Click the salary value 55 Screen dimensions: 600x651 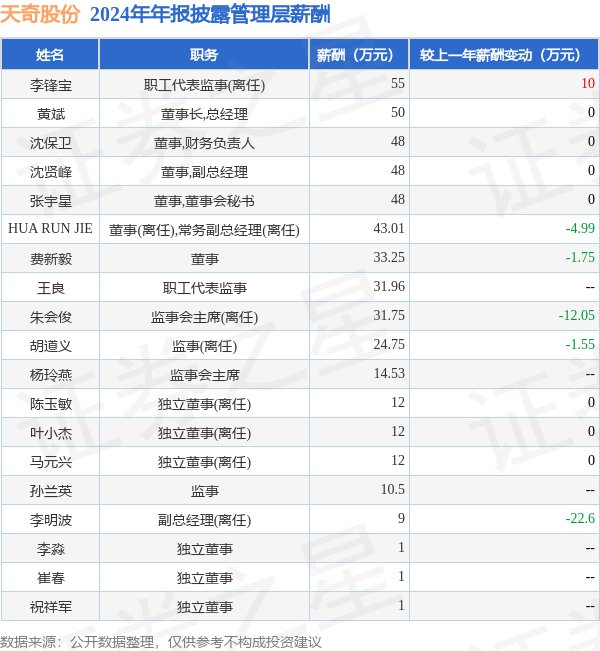point(397,83)
